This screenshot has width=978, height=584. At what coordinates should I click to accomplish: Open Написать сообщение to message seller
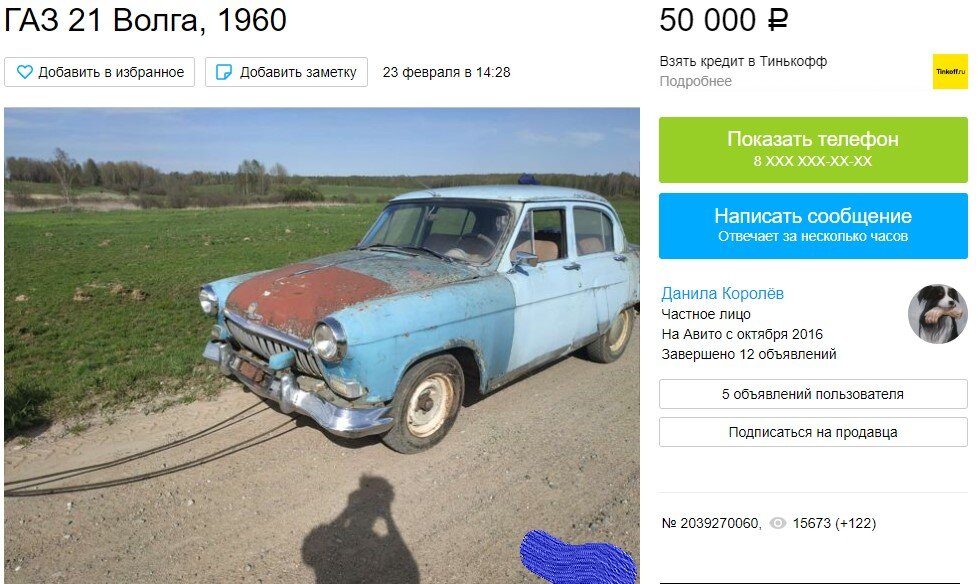tap(813, 225)
